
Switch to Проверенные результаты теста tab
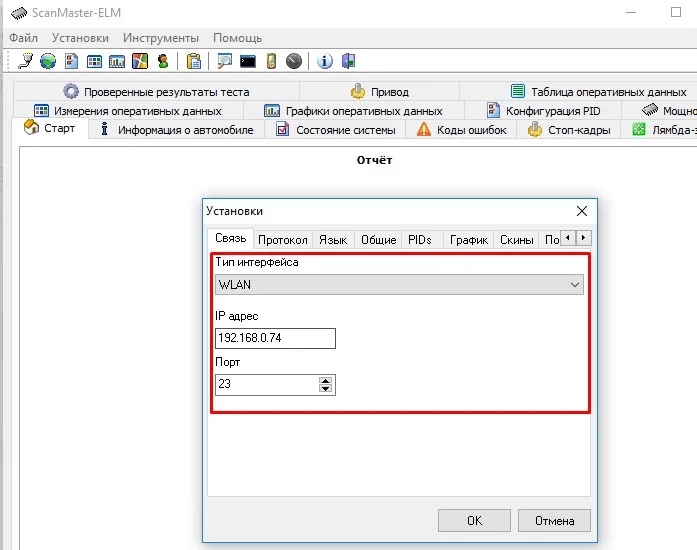click(x=156, y=92)
